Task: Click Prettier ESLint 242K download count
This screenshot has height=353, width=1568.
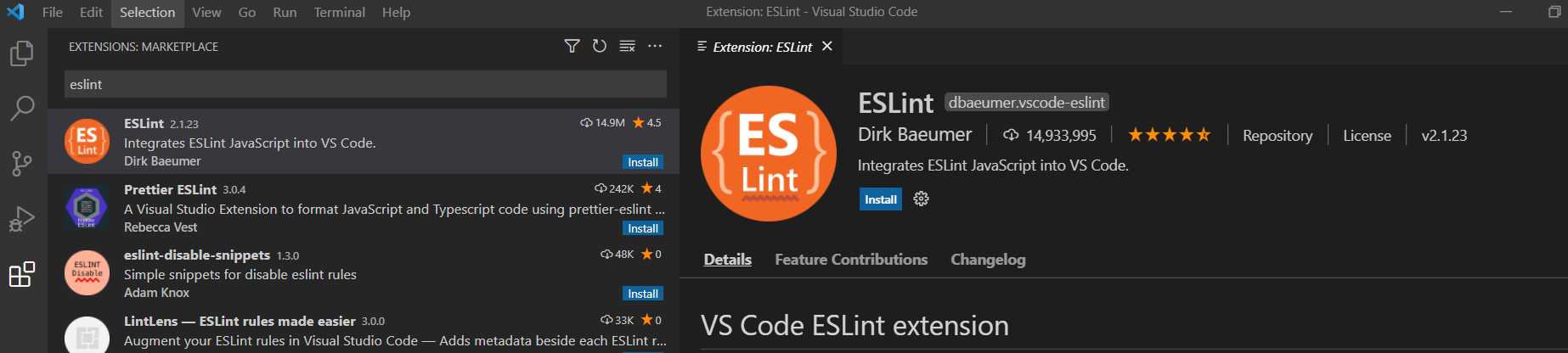Action: click(614, 188)
